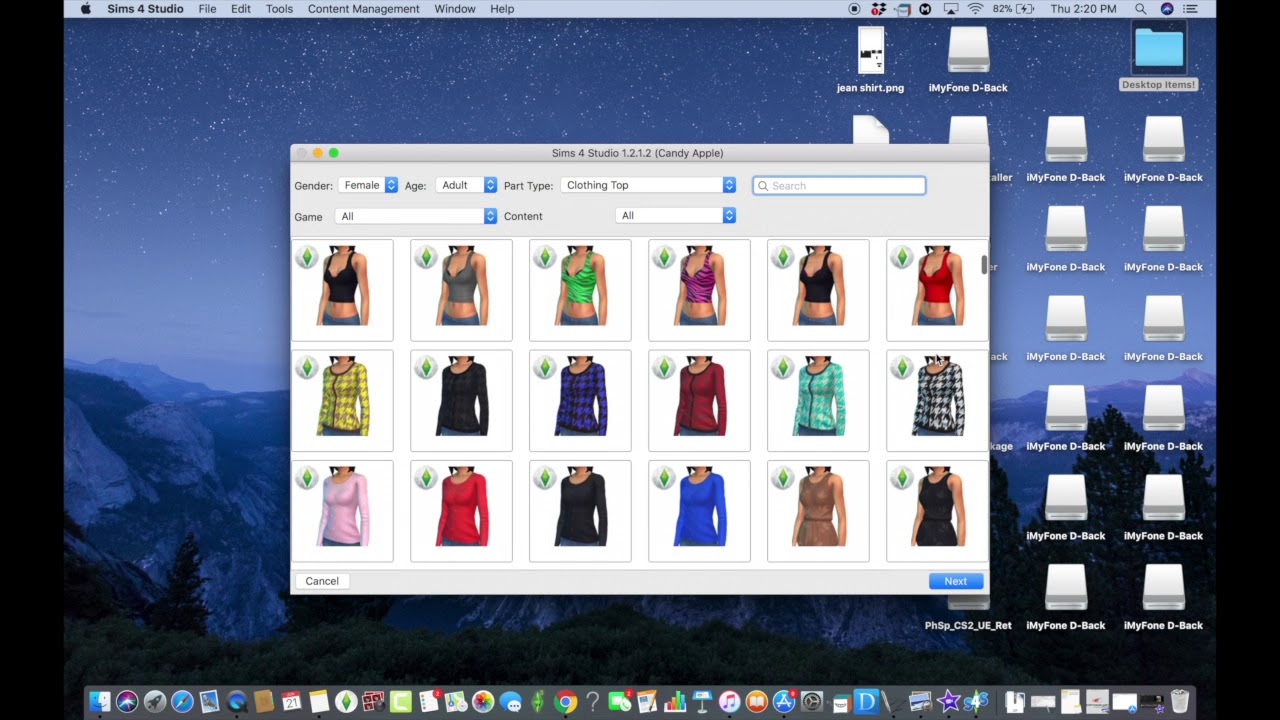This screenshot has width=1280, height=720.
Task: Click the Wi-Fi status icon
Action: (976, 9)
